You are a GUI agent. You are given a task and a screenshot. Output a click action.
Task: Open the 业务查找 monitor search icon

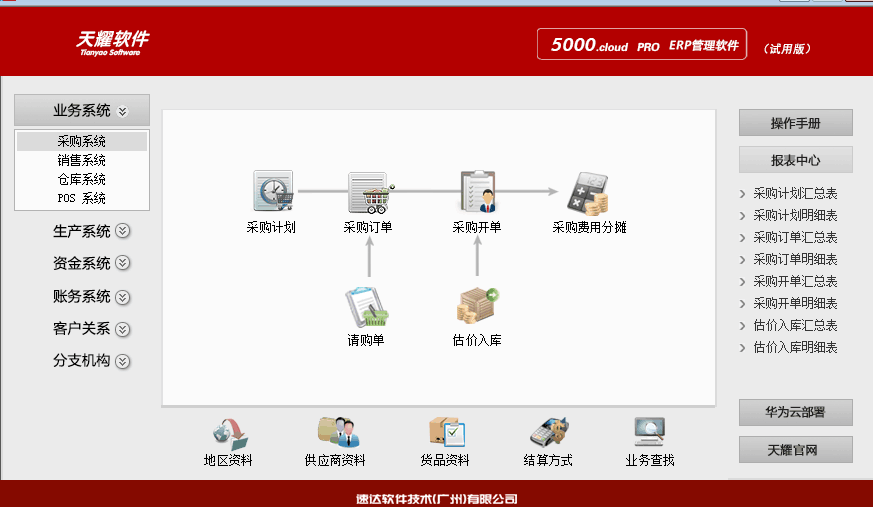[x=649, y=431]
